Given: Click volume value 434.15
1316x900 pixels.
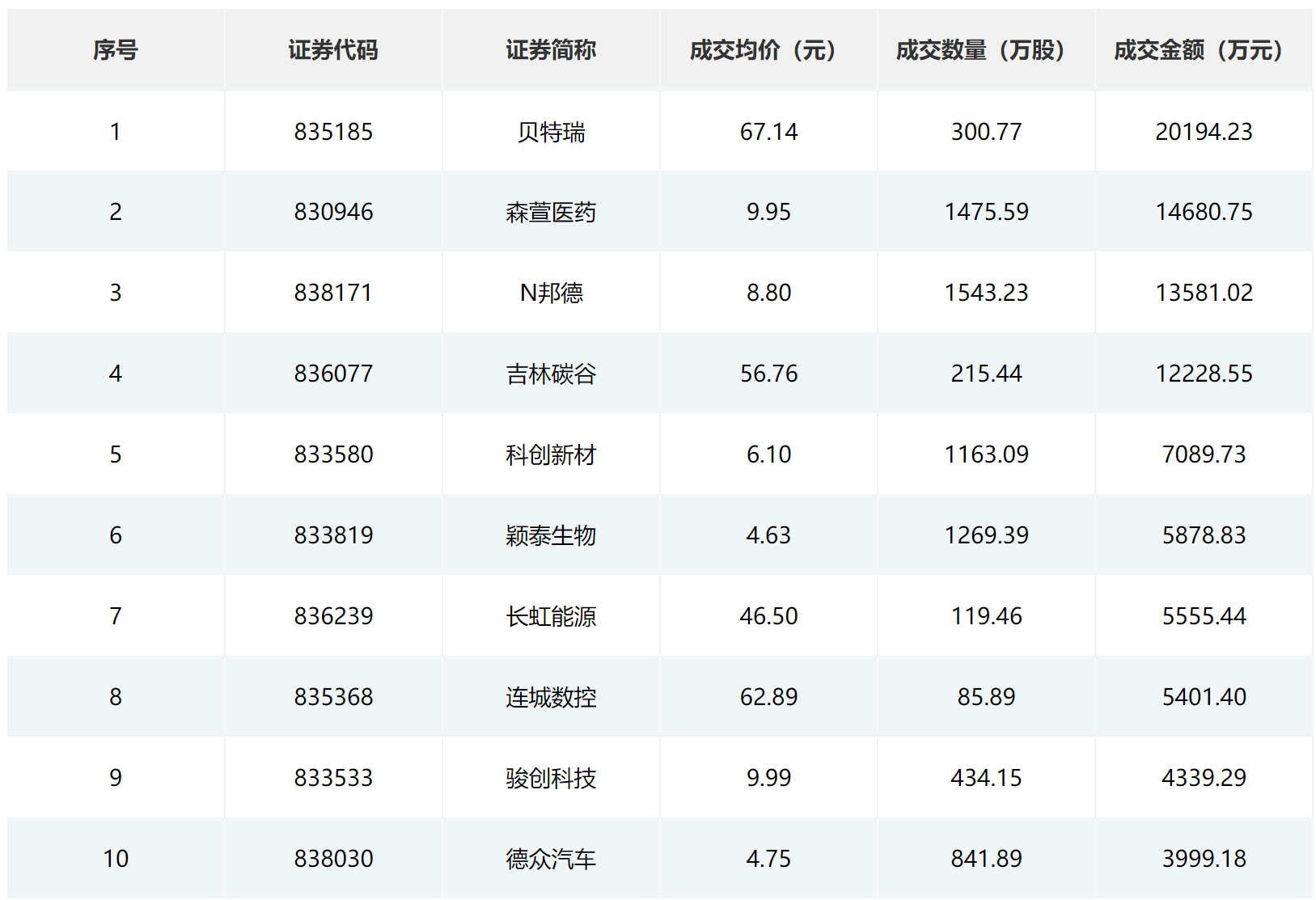Looking at the screenshot, I should point(986,778).
